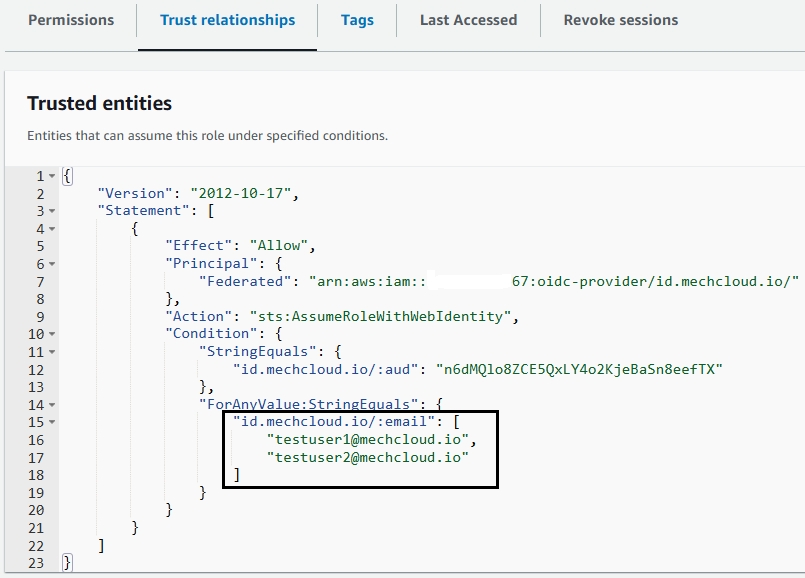
Task: Collapse the Principal block fold arrow
Action: [51, 265]
